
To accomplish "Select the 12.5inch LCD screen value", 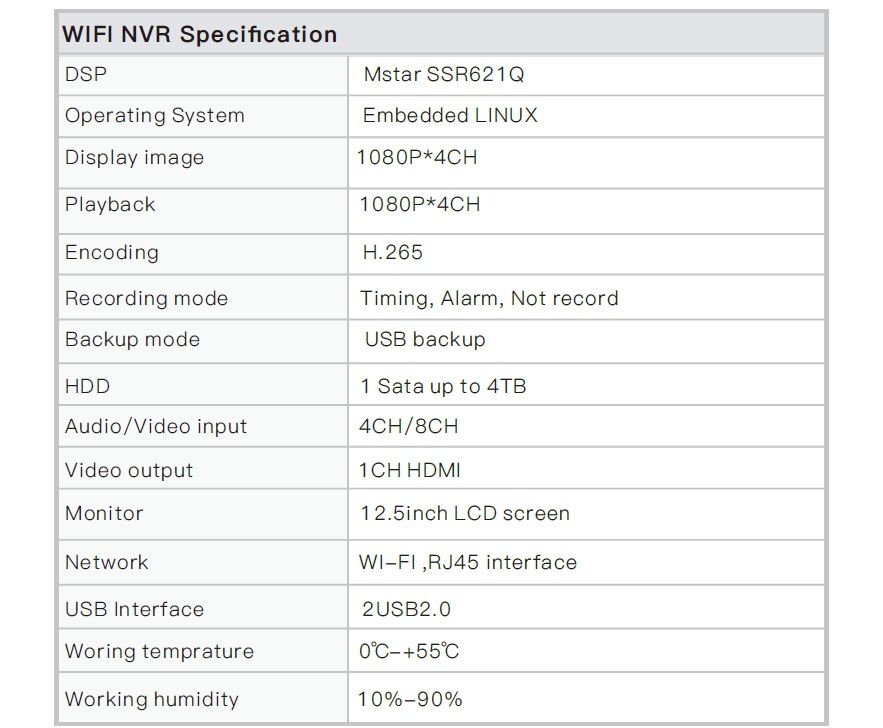I will 465,513.
